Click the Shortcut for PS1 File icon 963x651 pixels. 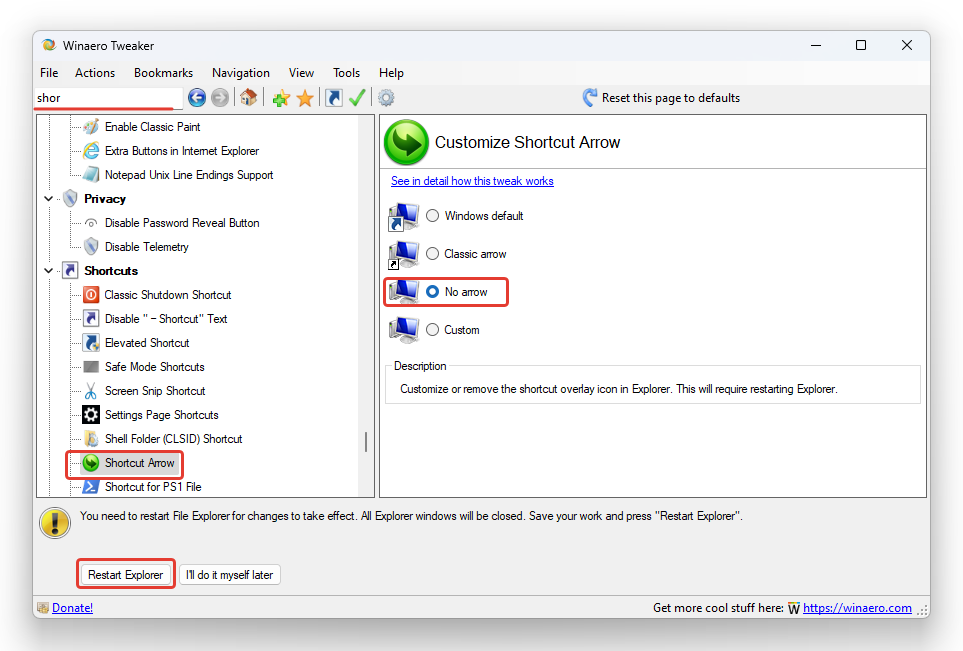click(x=91, y=486)
